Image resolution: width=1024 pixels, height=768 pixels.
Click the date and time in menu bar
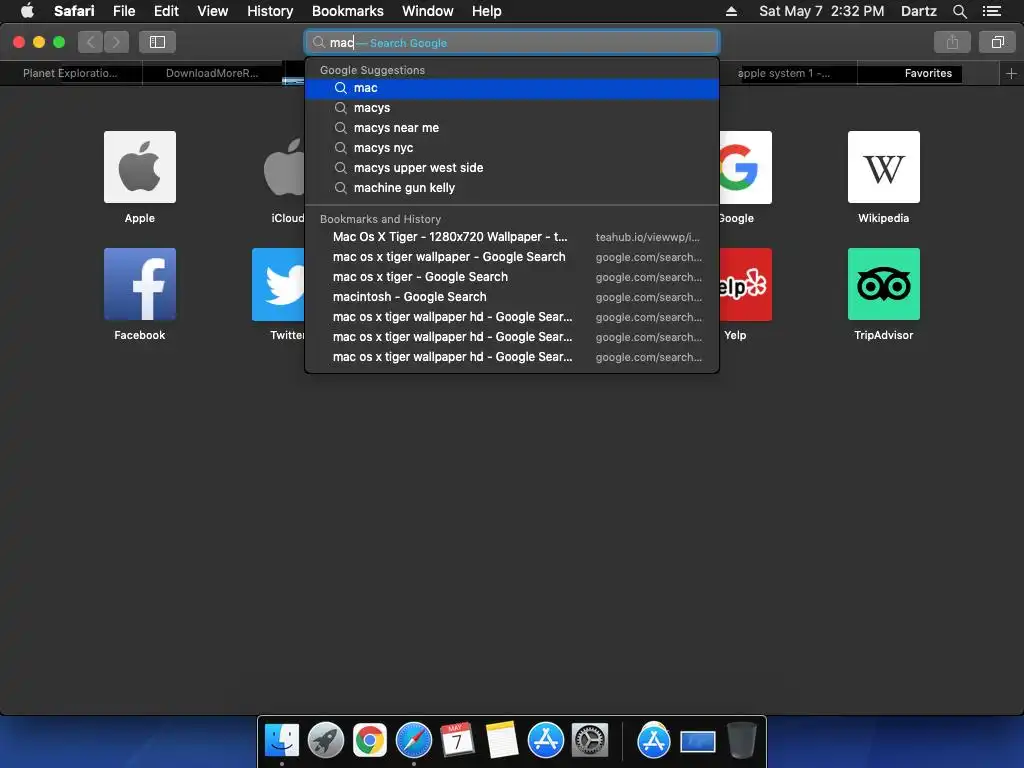pyautogui.click(x=822, y=11)
